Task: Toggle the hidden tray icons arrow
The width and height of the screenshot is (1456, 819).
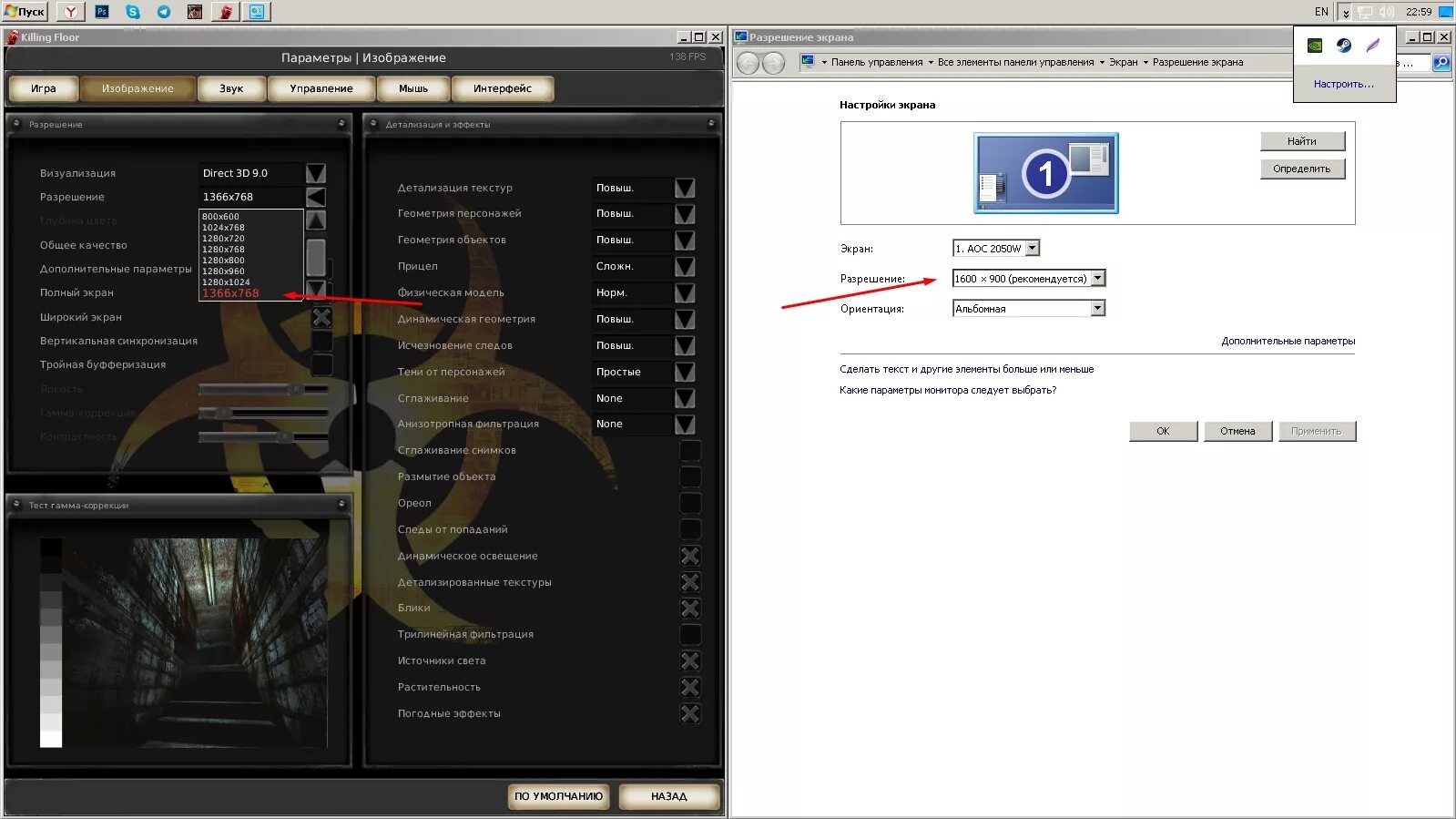Action: (x=1346, y=13)
